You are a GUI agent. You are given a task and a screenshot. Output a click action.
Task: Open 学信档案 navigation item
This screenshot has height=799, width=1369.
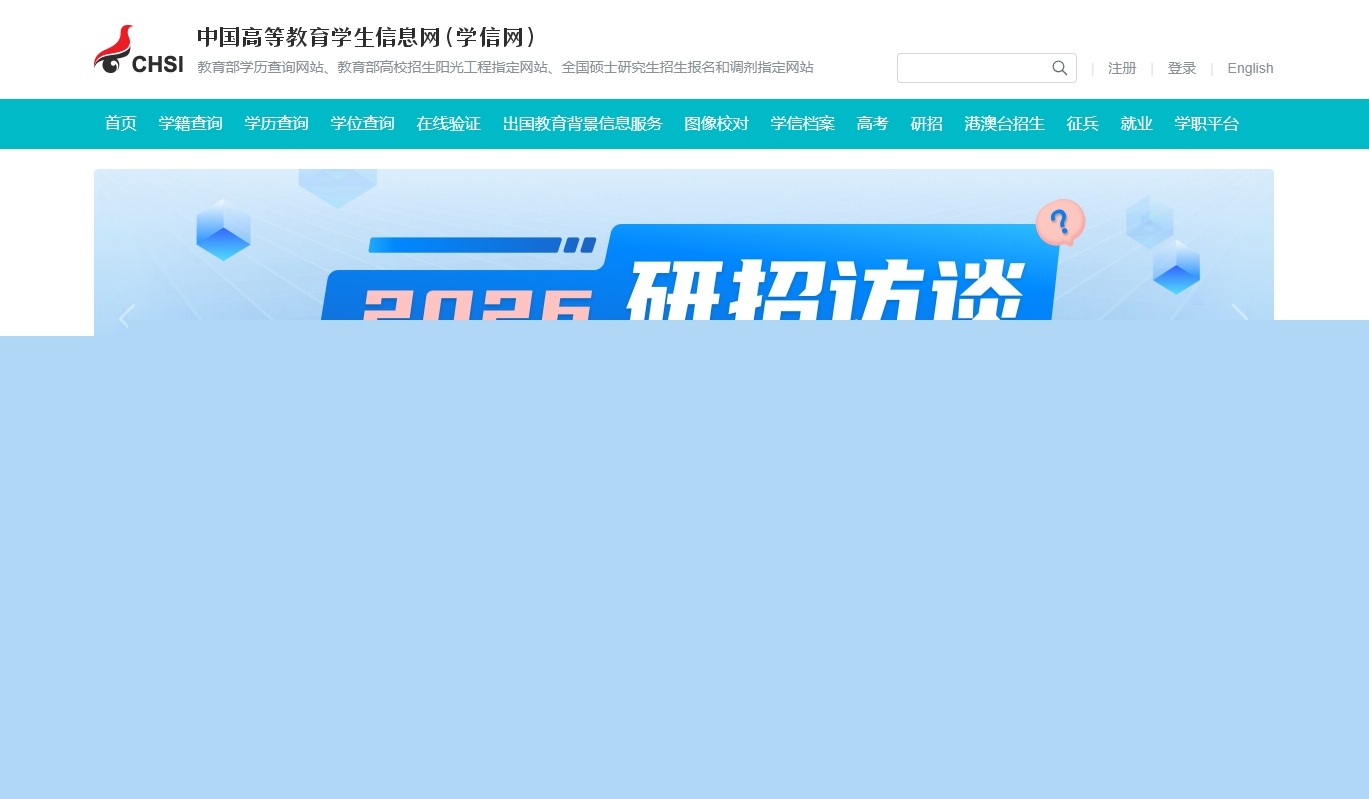point(802,124)
